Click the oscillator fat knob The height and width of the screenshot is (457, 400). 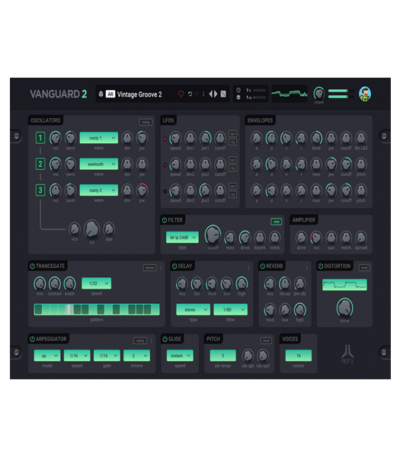point(92,229)
